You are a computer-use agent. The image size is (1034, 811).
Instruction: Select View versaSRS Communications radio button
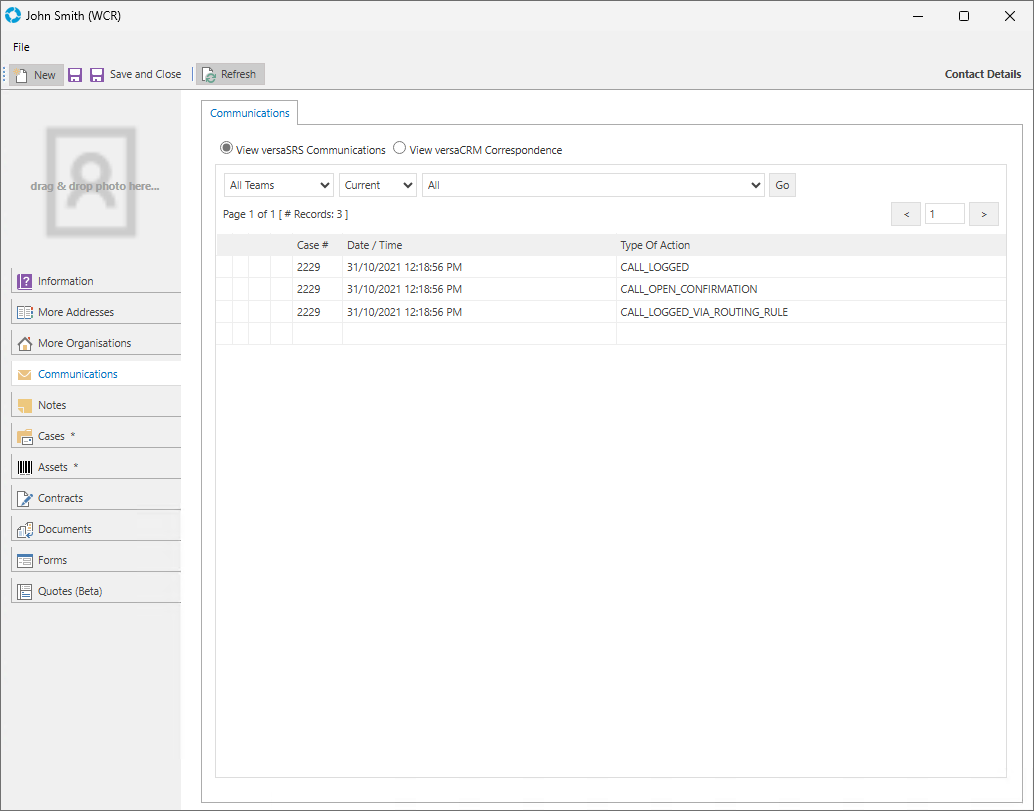[227, 149]
